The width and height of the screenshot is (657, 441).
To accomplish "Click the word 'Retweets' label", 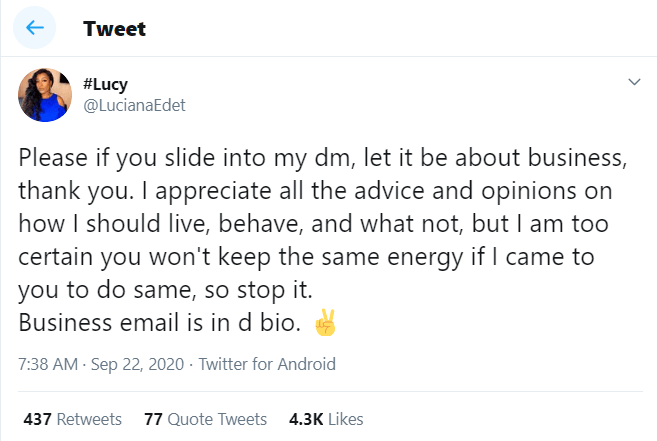I will pyautogui.click(x=88, y=418).
